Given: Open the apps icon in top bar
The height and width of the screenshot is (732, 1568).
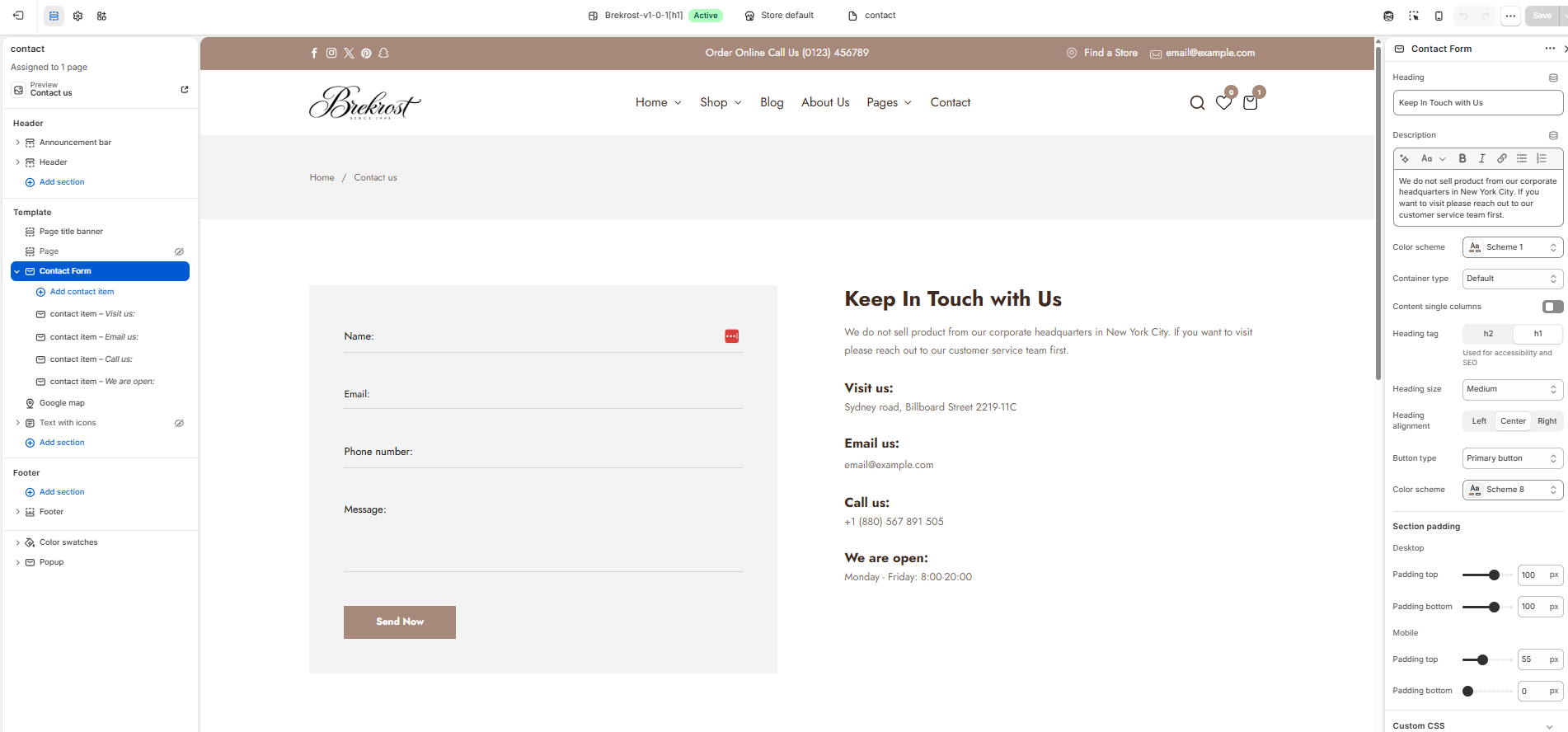Looking at the screenshot, I should pos(101,16).
